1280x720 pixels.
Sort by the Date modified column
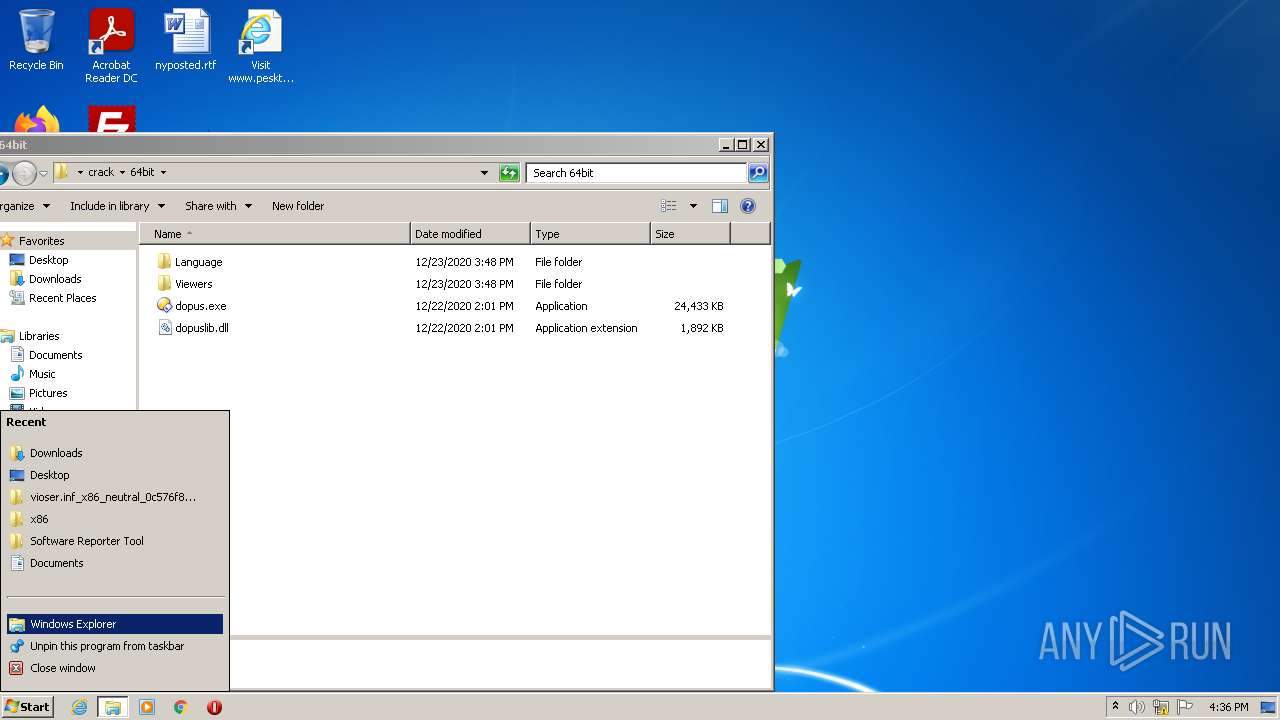pyautogui.click(x=470, y=234)
